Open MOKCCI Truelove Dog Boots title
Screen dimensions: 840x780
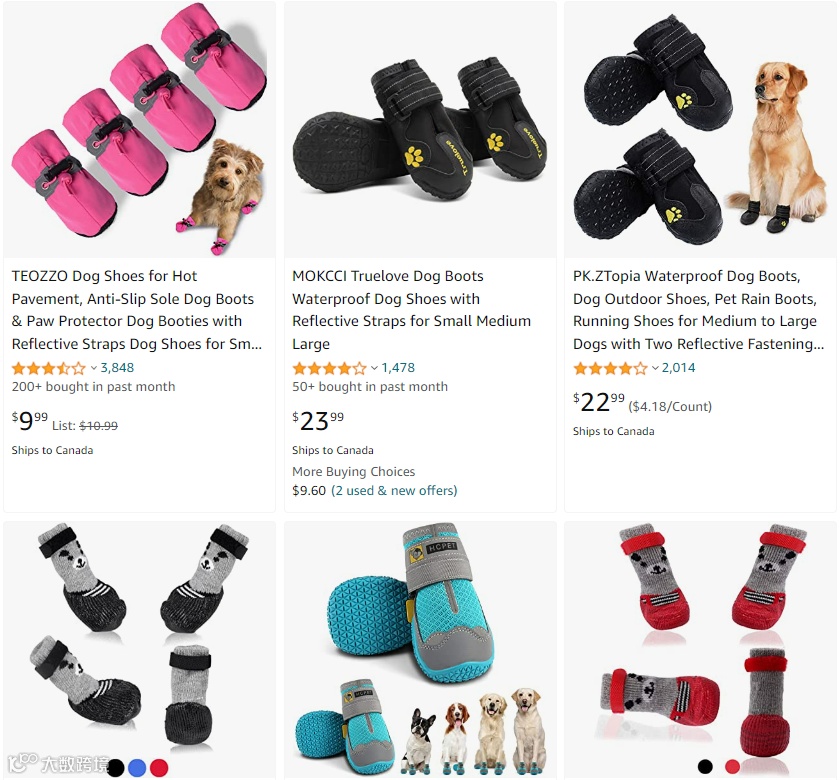point(411,310)
